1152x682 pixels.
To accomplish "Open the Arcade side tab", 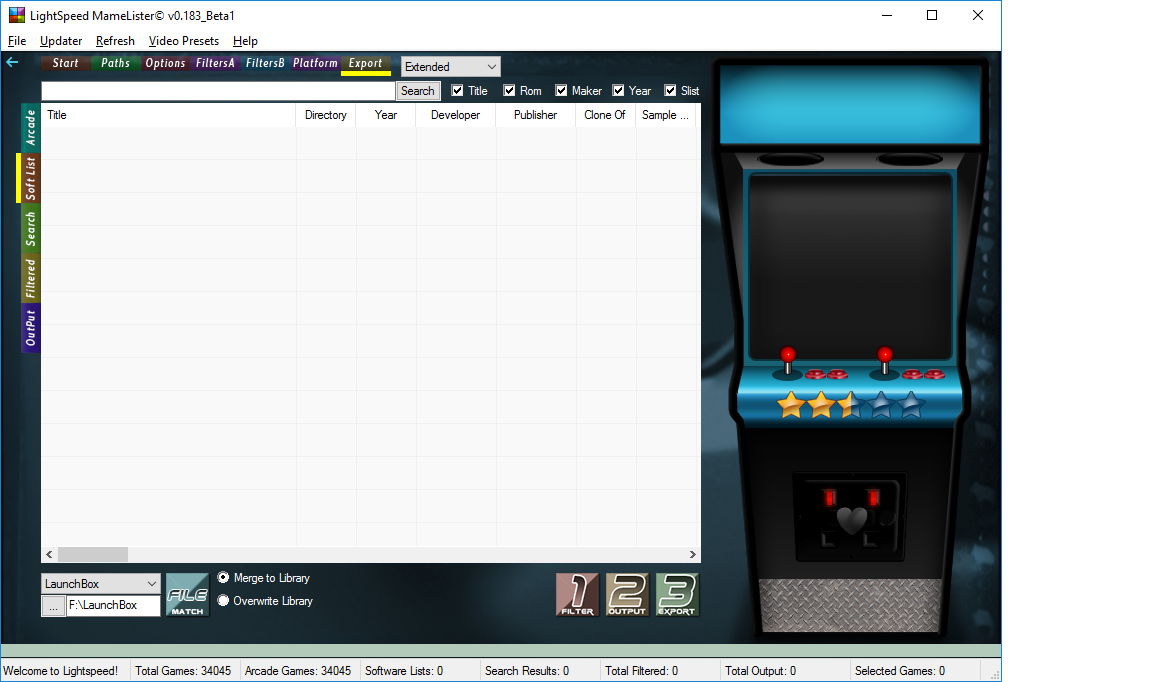I will tap(31, 127).
